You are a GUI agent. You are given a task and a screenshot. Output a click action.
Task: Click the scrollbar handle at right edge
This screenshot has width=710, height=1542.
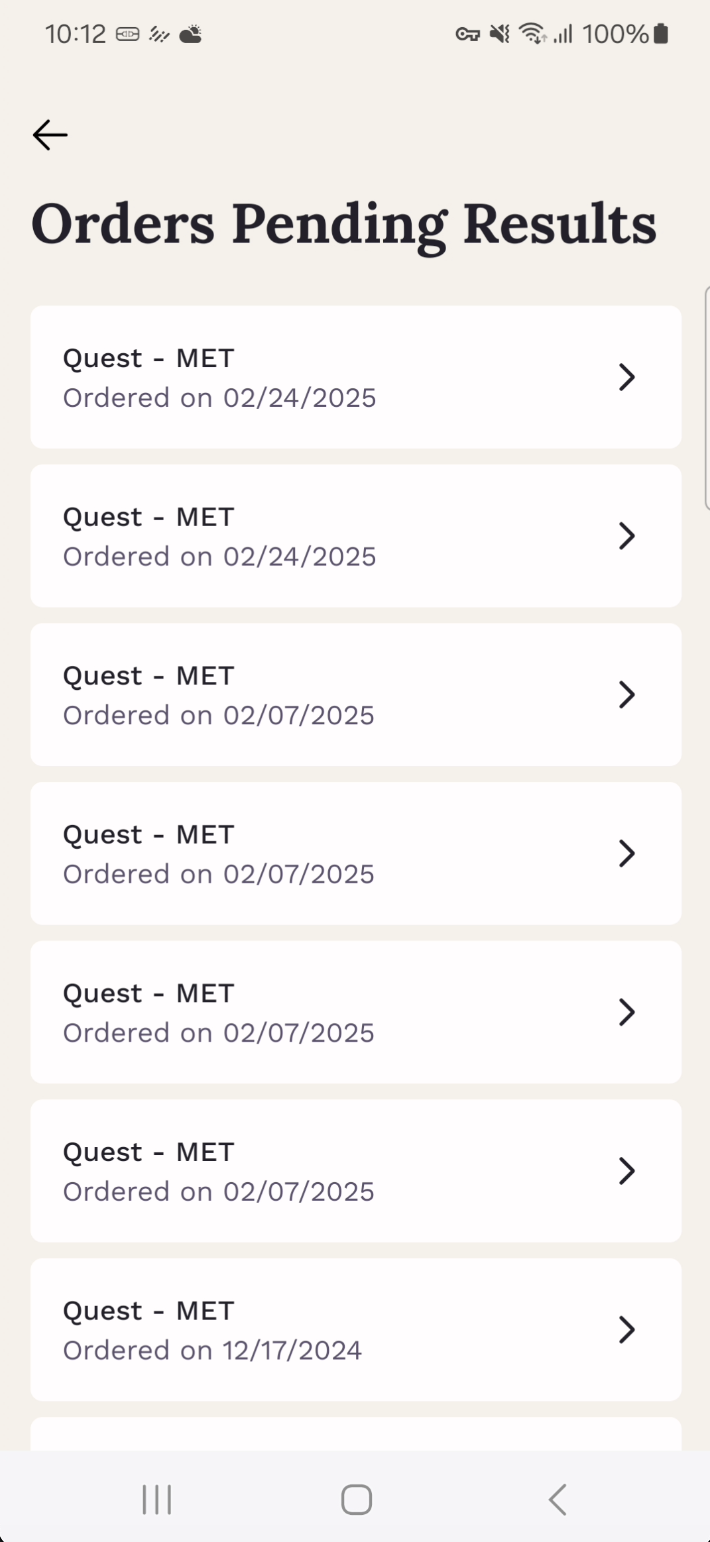[707, 397]
